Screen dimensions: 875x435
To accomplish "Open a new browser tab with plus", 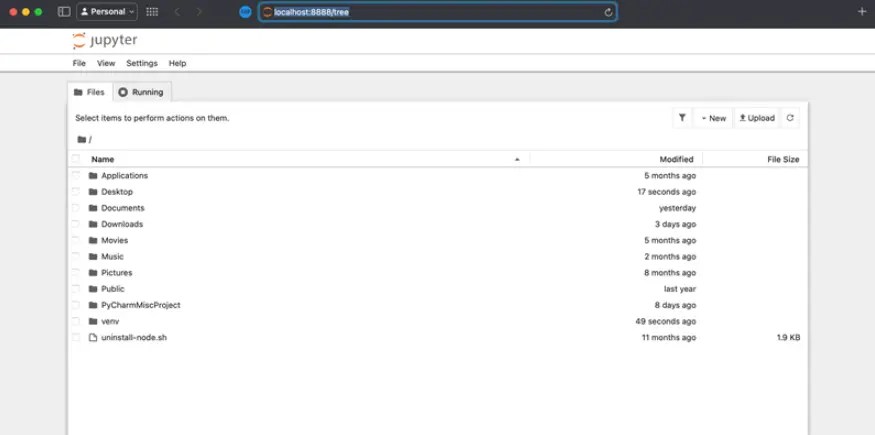I will (862, 12).
